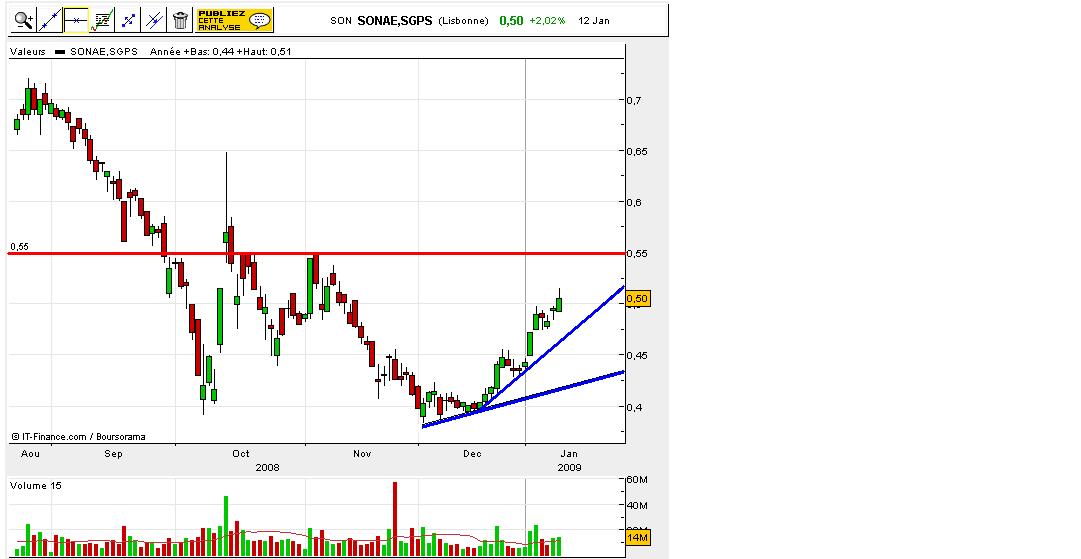Click the 2009 year label
This screenshot has height=559, width=1081.
(569, 467)
